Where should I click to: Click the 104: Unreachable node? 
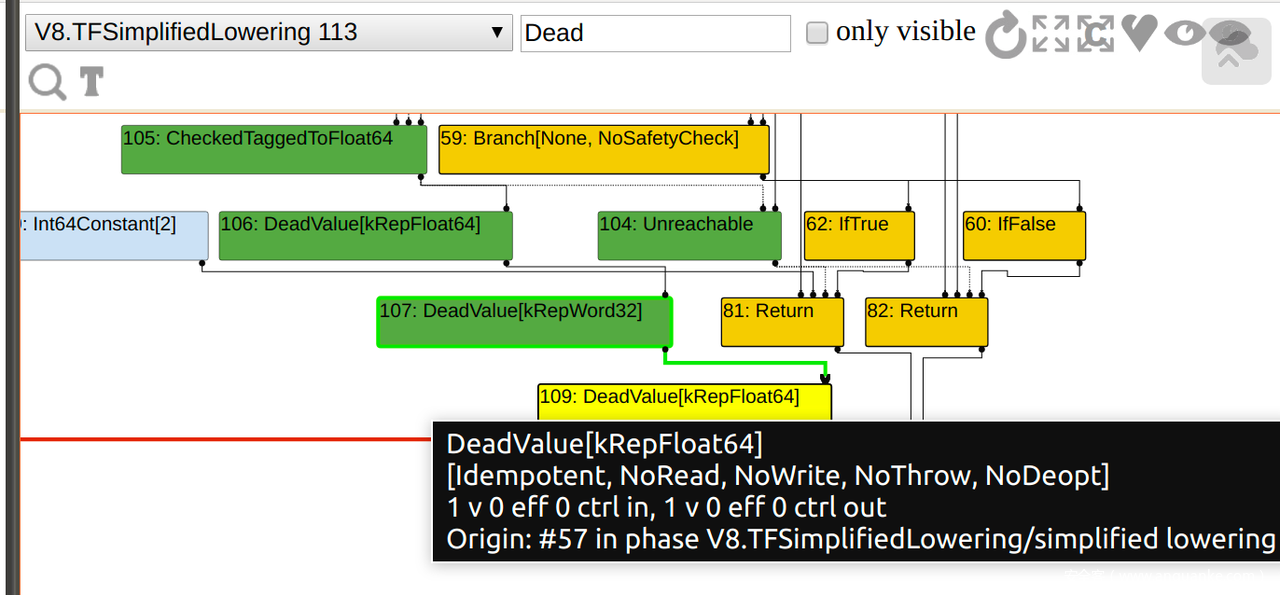689,235
